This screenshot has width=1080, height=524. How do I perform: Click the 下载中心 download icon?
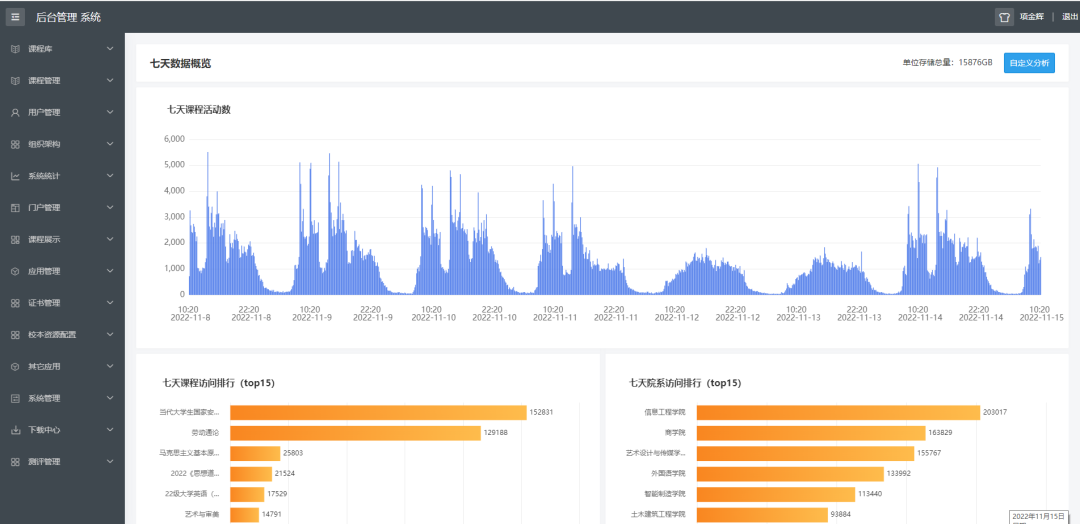click(15, 430)
